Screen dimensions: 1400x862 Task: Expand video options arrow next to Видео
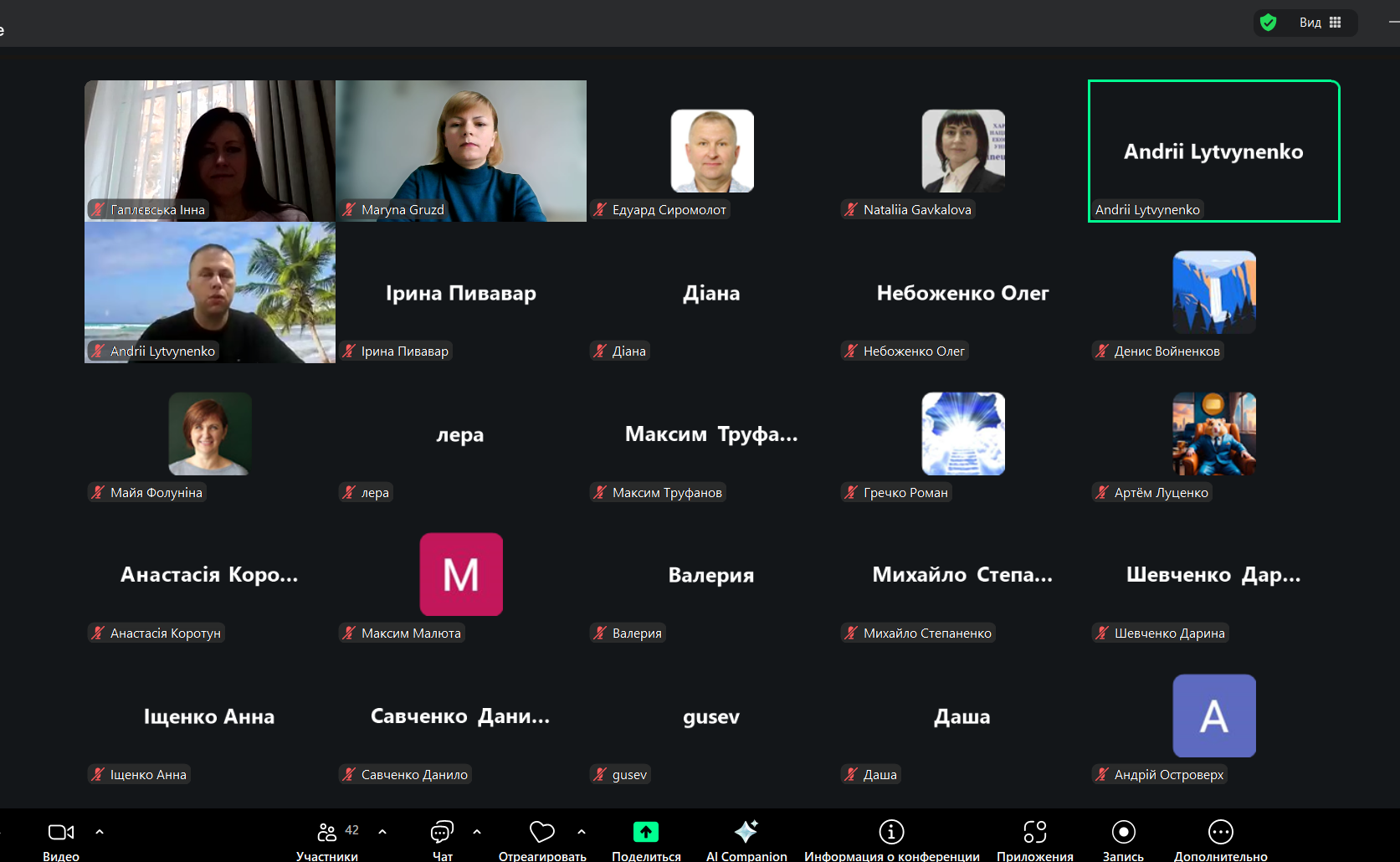coord(100,832)
